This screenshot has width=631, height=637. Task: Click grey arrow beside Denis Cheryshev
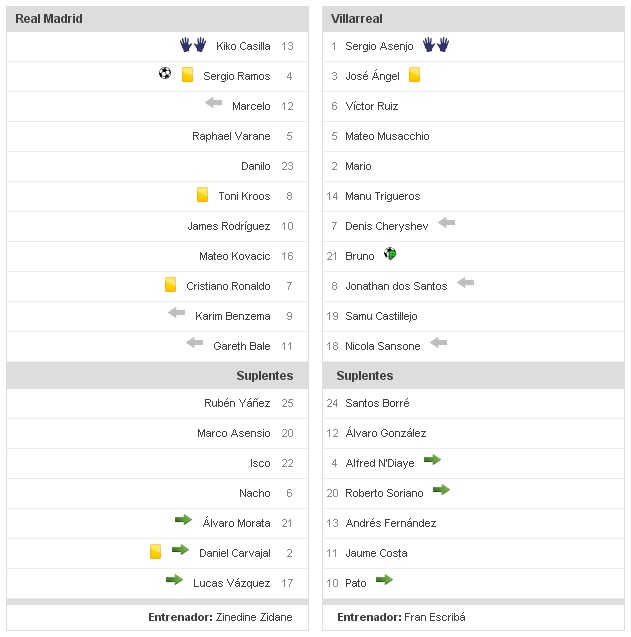tap(446, 223)
